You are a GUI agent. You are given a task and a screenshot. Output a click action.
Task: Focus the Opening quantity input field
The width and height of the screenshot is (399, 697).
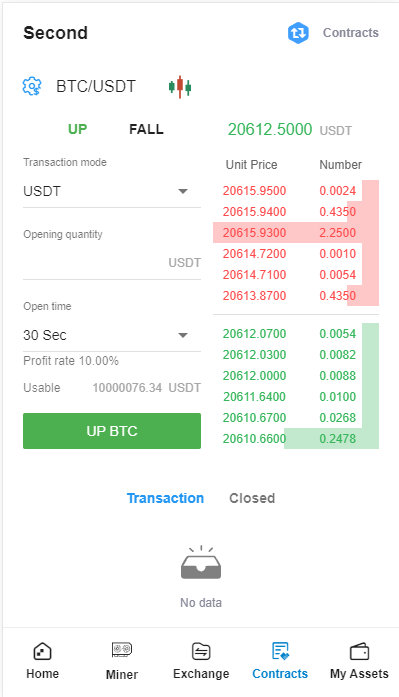pyautogui.click(x=112, y=263)
